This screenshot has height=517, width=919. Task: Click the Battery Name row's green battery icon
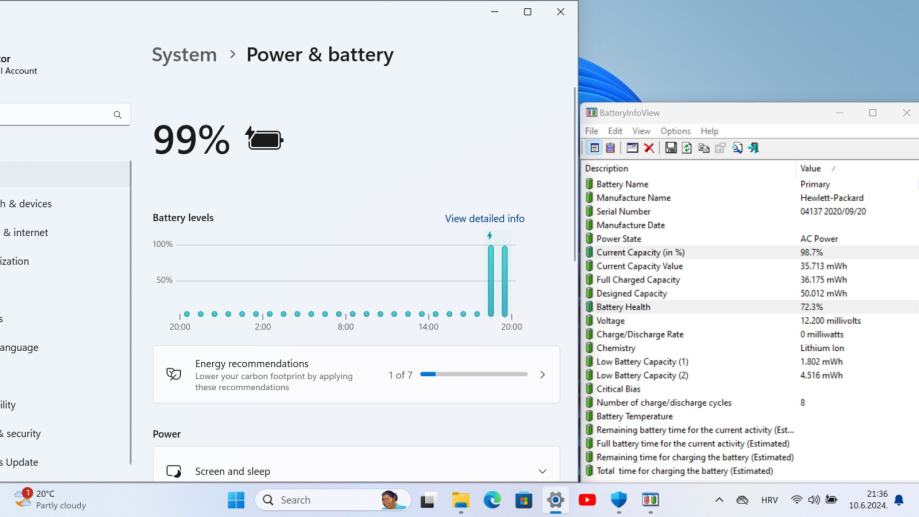click(x=589, y=184)
